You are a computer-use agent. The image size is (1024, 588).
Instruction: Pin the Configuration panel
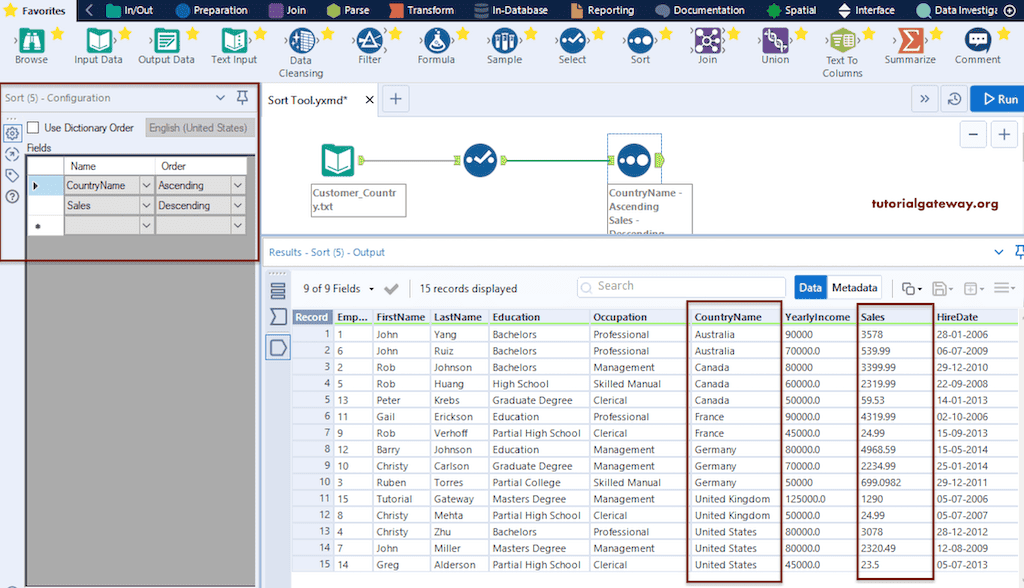click(x=242, y=98)
